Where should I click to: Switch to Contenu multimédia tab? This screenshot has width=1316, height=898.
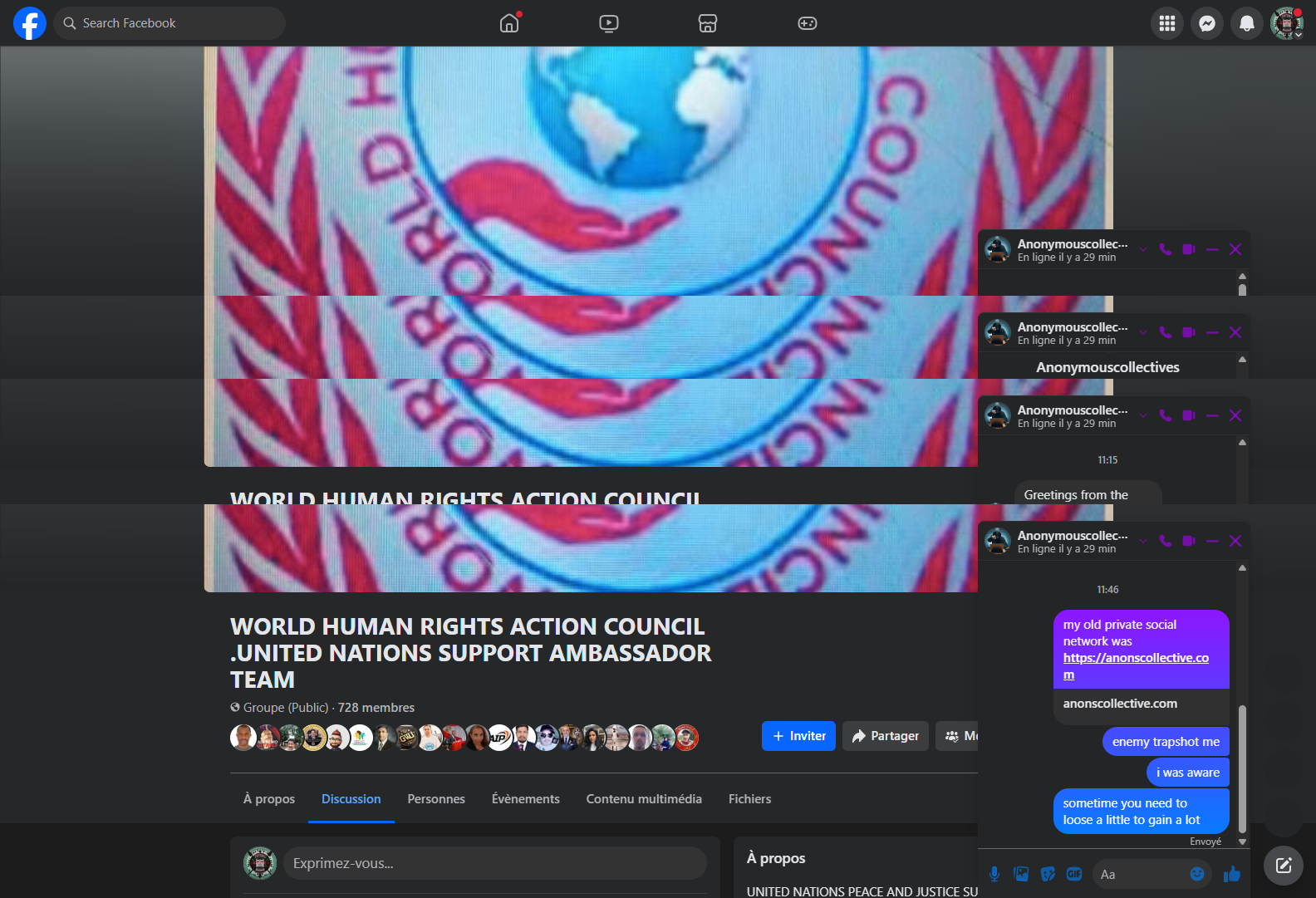coord(644,799)
